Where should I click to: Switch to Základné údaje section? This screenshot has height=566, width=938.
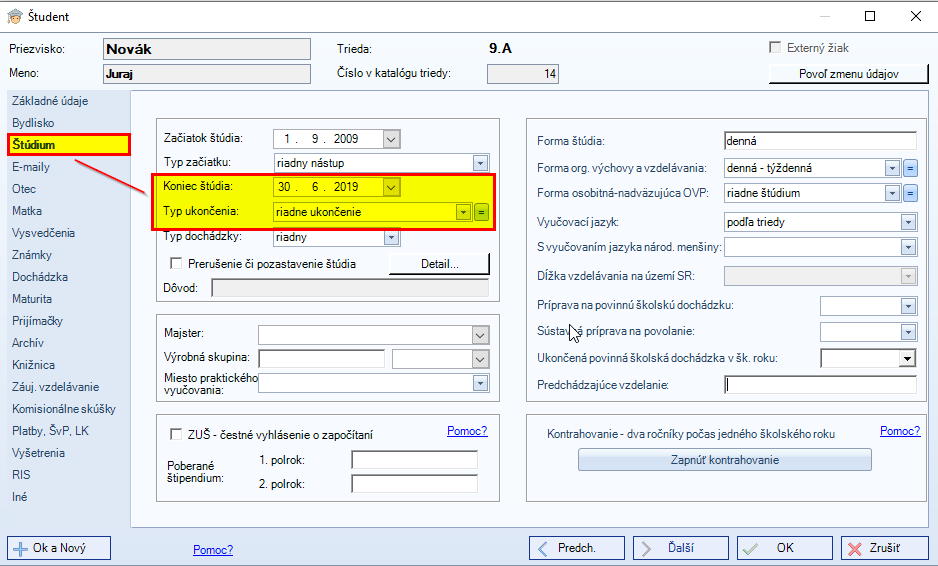[x=50, y=101]
